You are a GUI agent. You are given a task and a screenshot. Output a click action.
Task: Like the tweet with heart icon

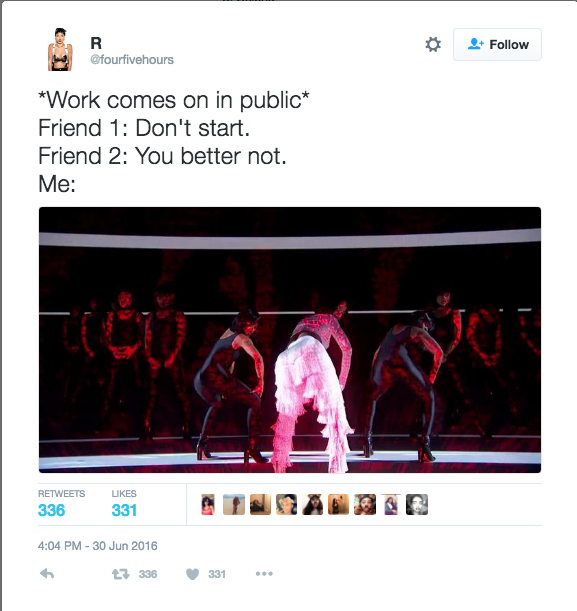(x=192, y=574)
